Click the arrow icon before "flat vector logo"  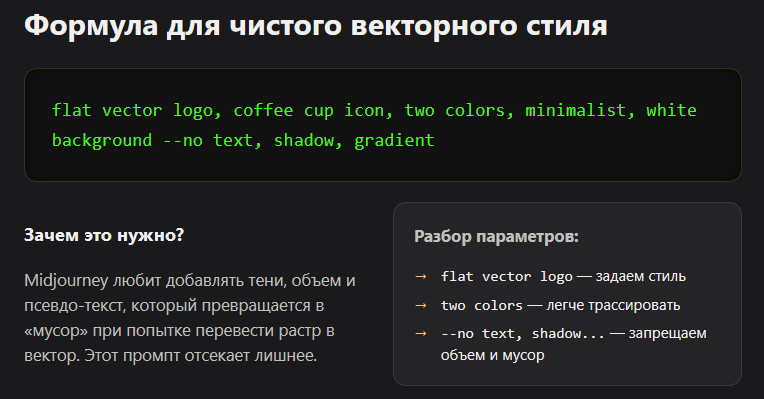(421, 276)
